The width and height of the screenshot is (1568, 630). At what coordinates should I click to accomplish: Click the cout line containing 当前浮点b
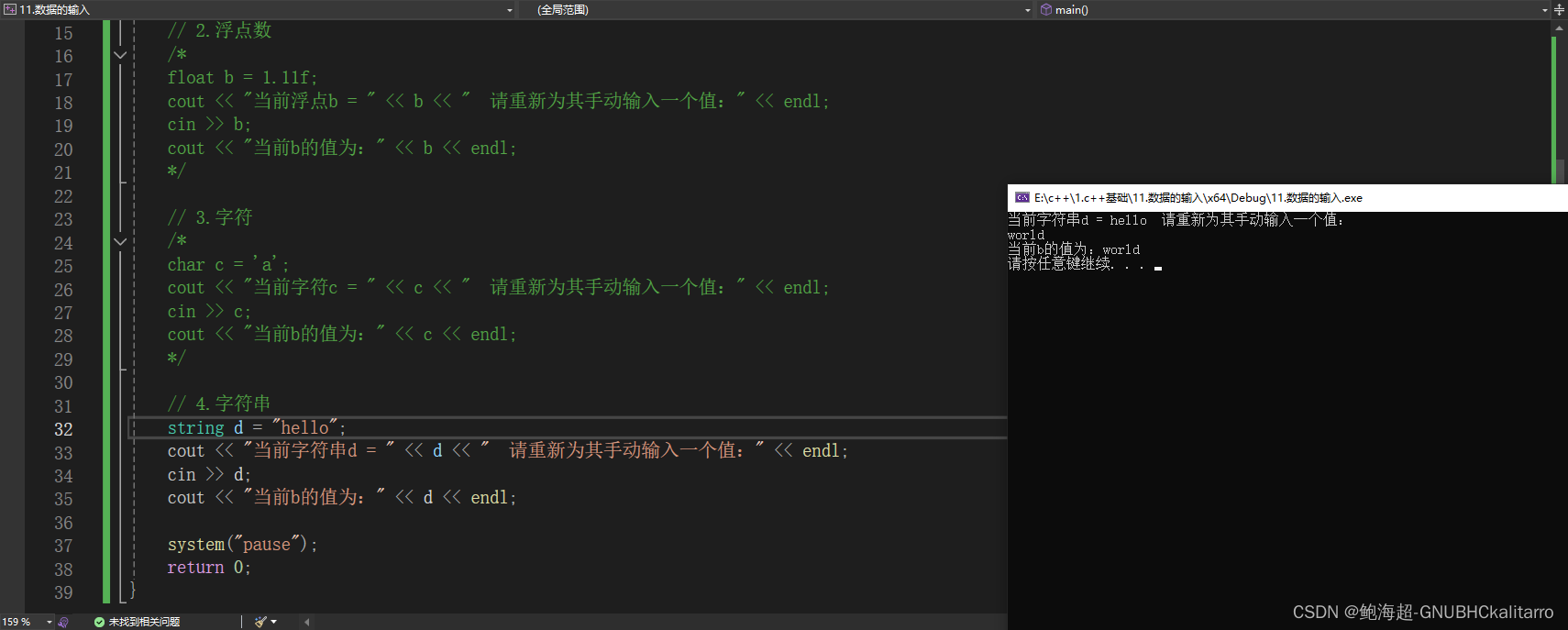(x=498, y=101)
